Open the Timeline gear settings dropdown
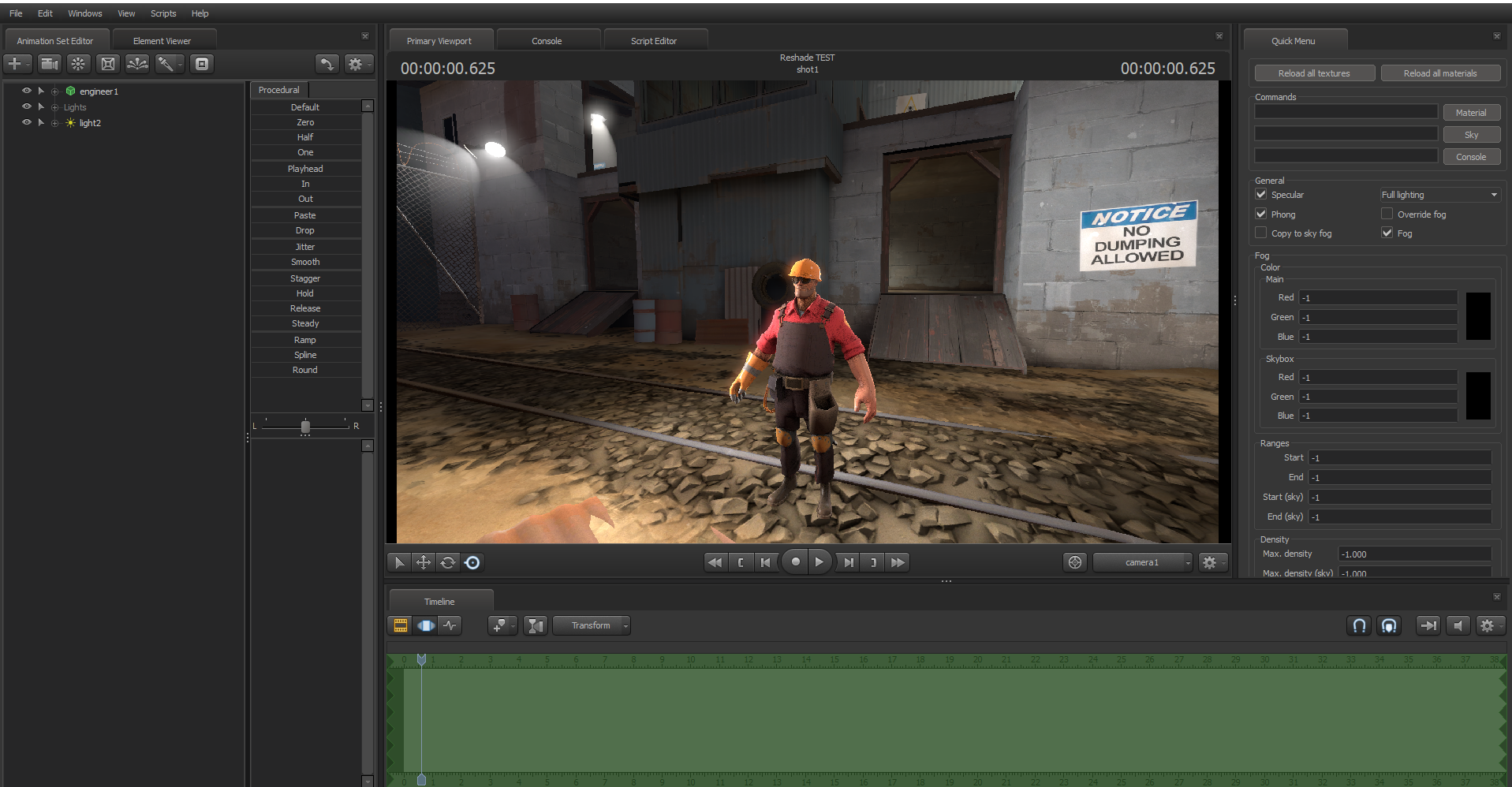The width and height of the screenshot is (1512, 787). pos(1489,625)
